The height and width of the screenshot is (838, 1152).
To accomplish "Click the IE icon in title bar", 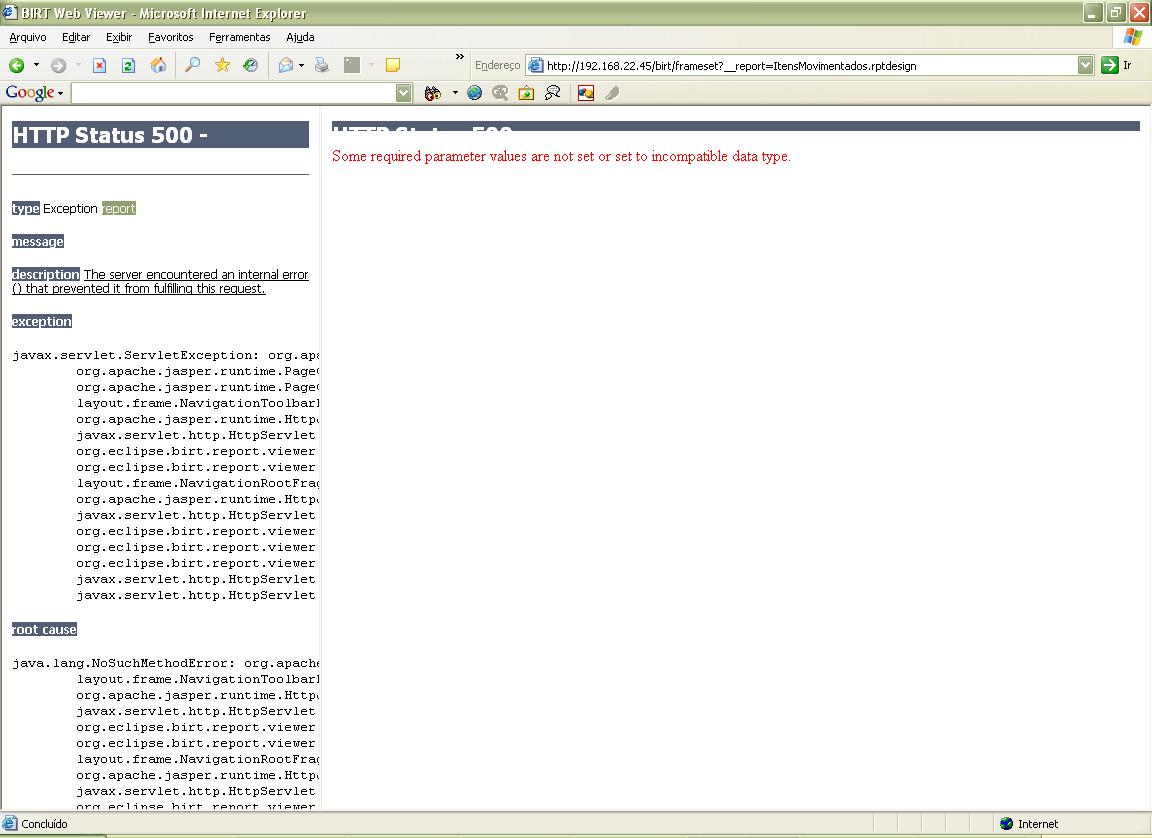I will click(10, 12).
